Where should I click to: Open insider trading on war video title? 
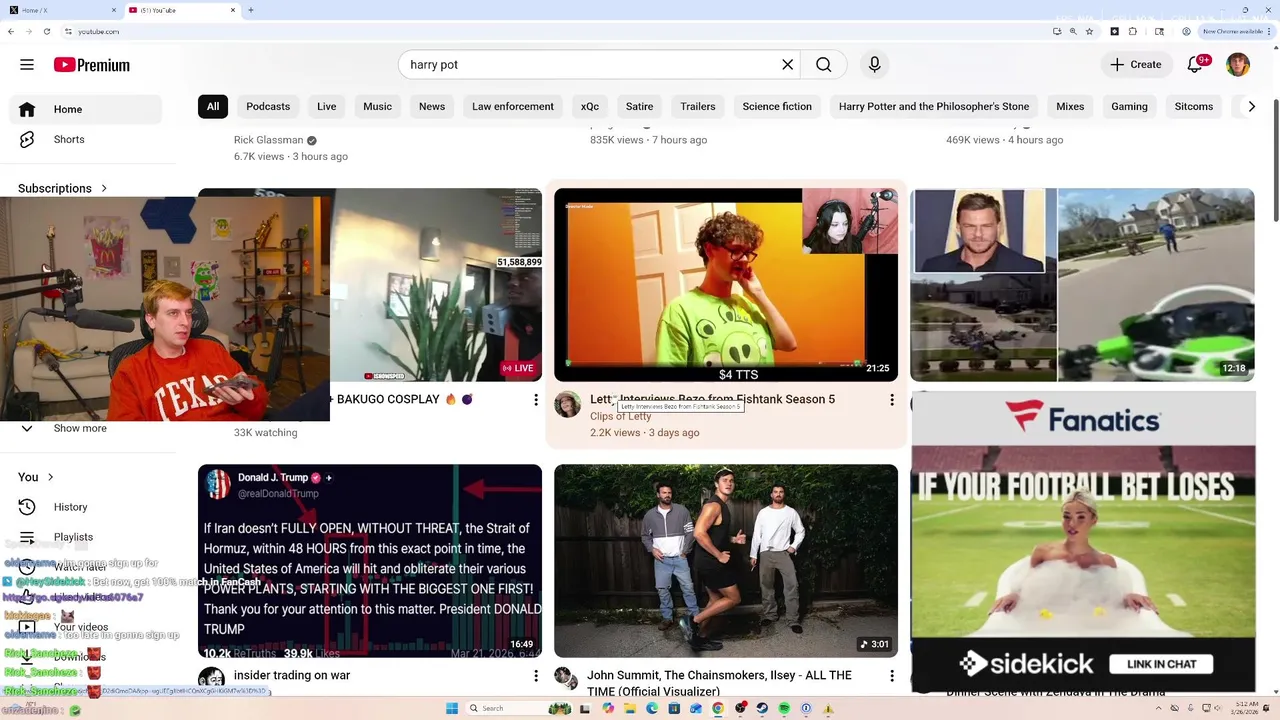coord(292,676)
